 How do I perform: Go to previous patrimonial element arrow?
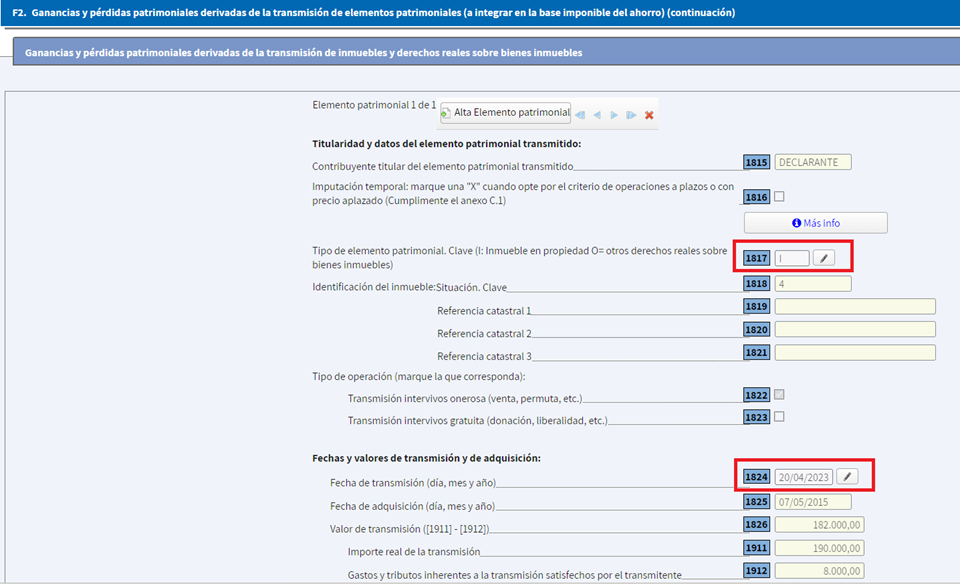[x=597, y=115]
